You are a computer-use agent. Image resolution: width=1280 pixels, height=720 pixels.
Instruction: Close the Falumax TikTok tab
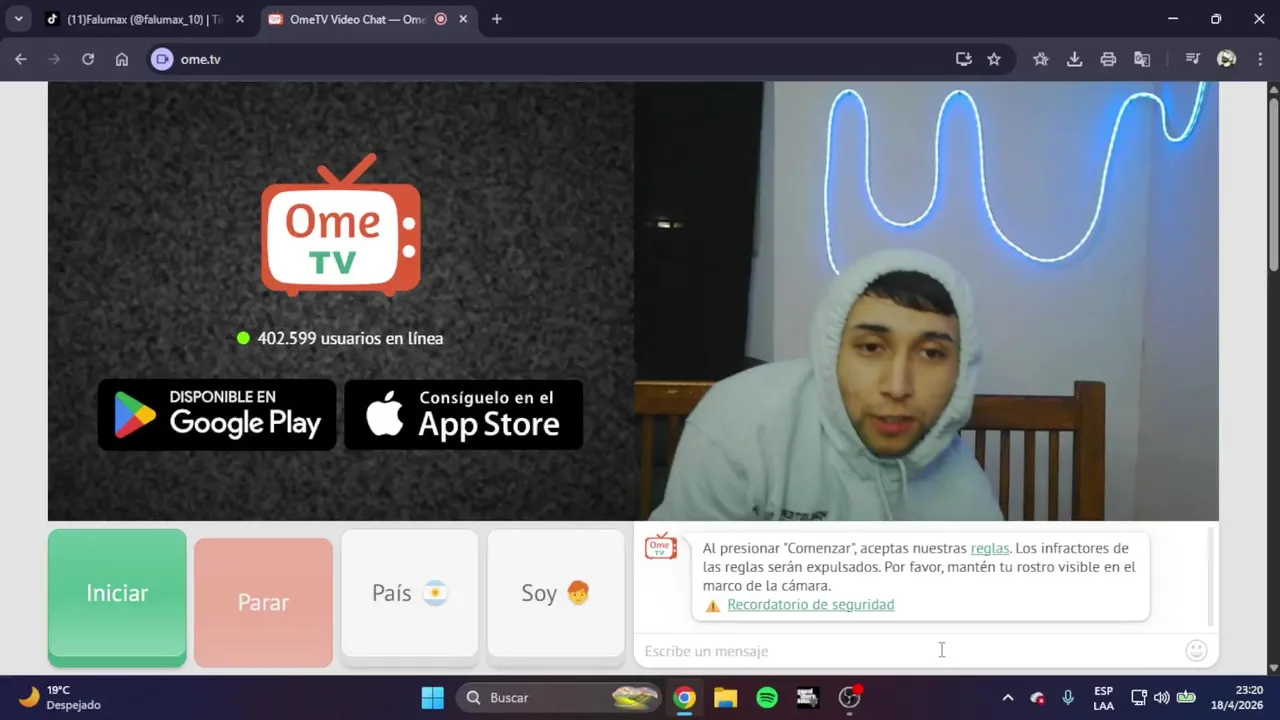240,19
